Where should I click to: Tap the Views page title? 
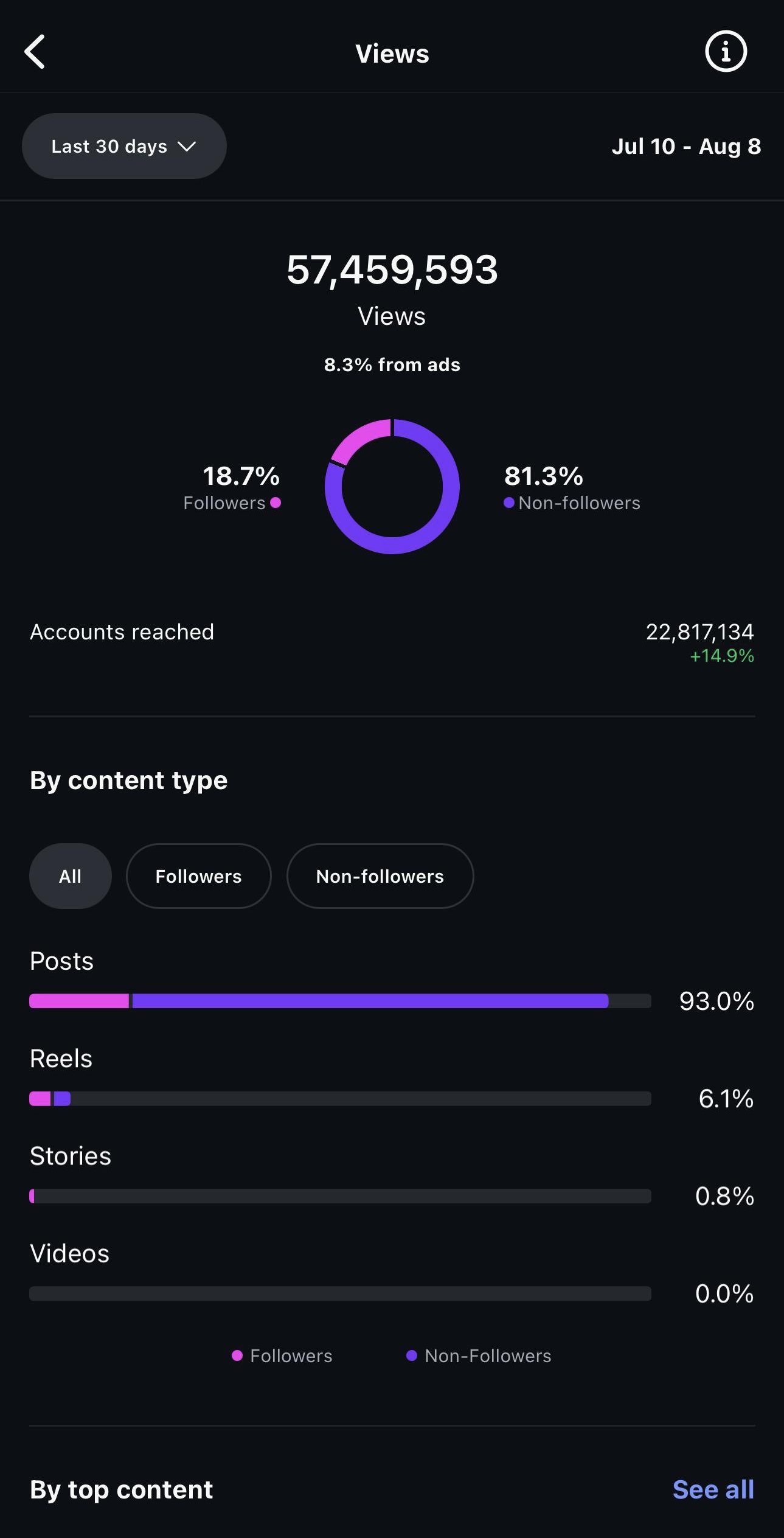tap(392, 54)
